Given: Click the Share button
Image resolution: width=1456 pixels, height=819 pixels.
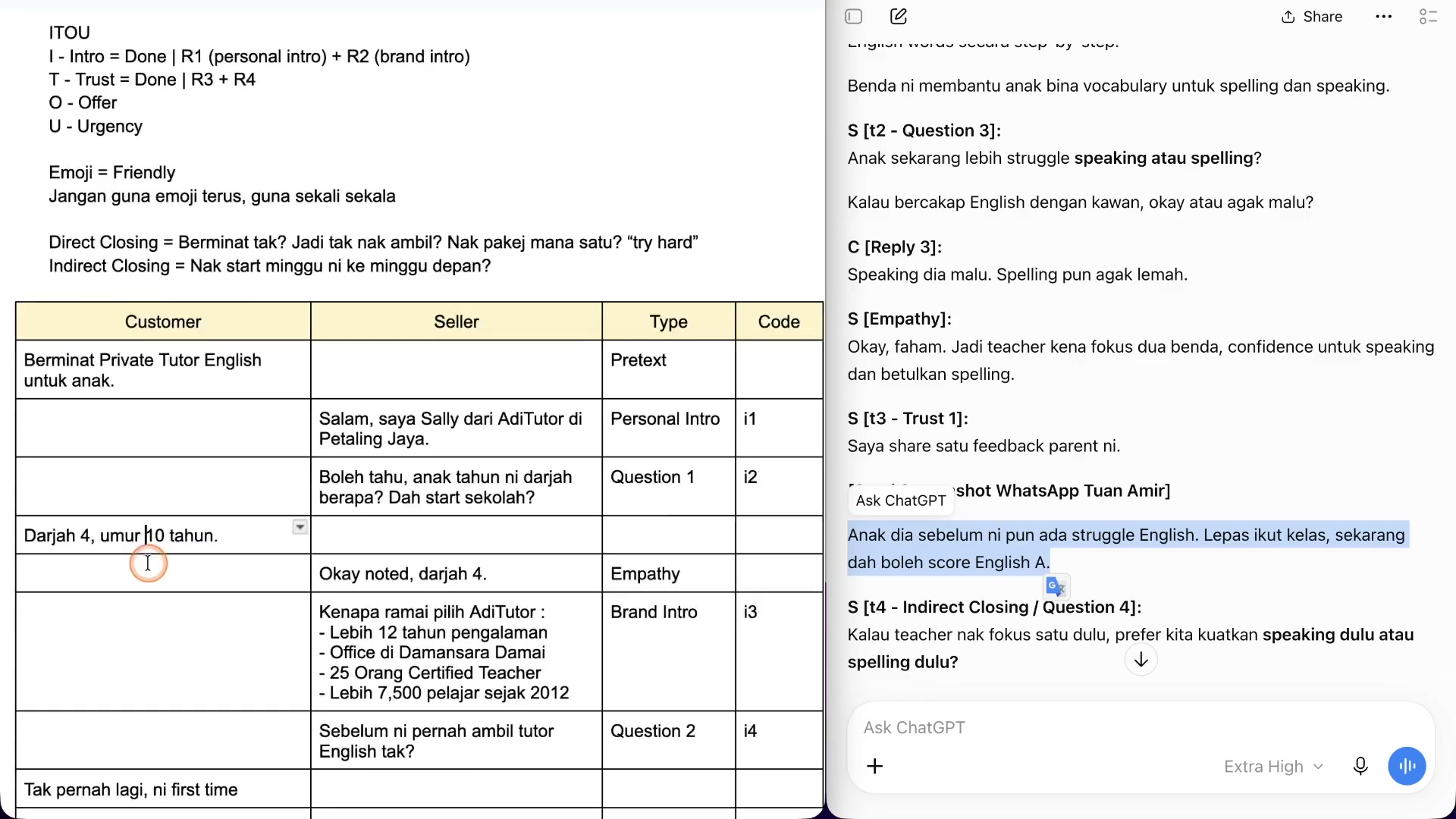Looking at the screenshot, I should 1312,17.
